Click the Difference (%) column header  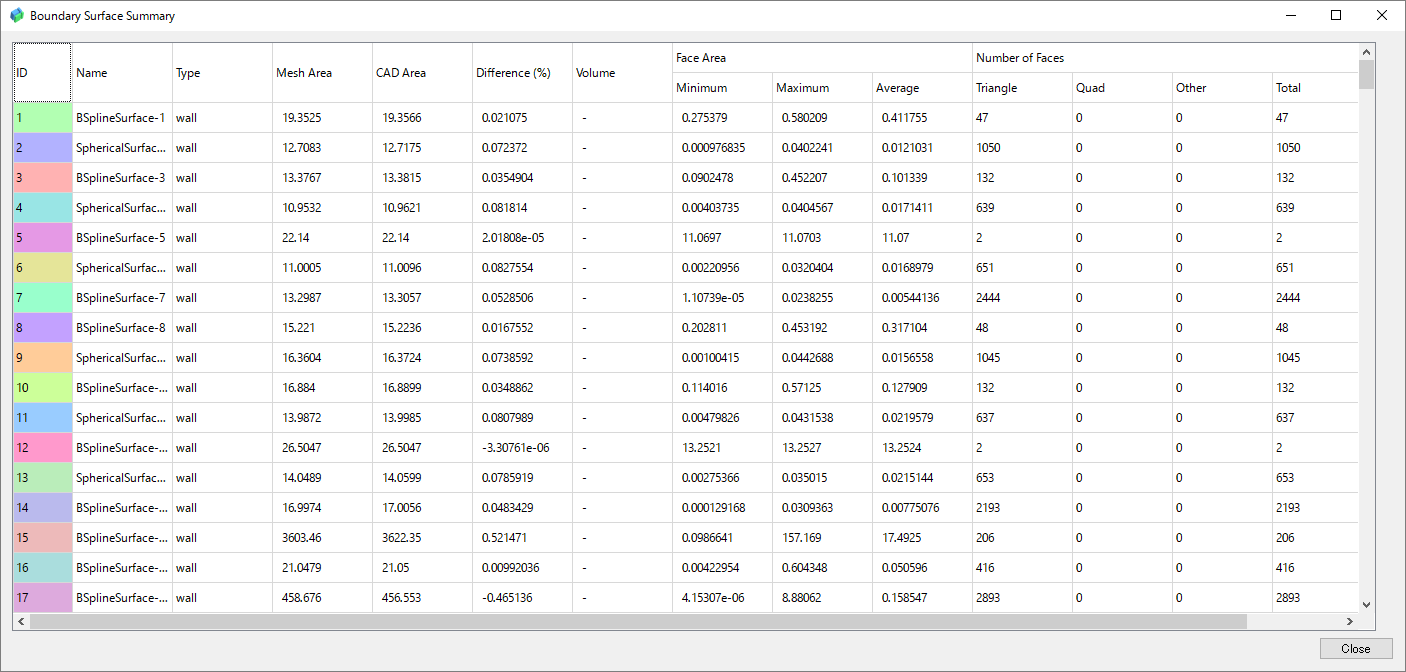[522, 73]
